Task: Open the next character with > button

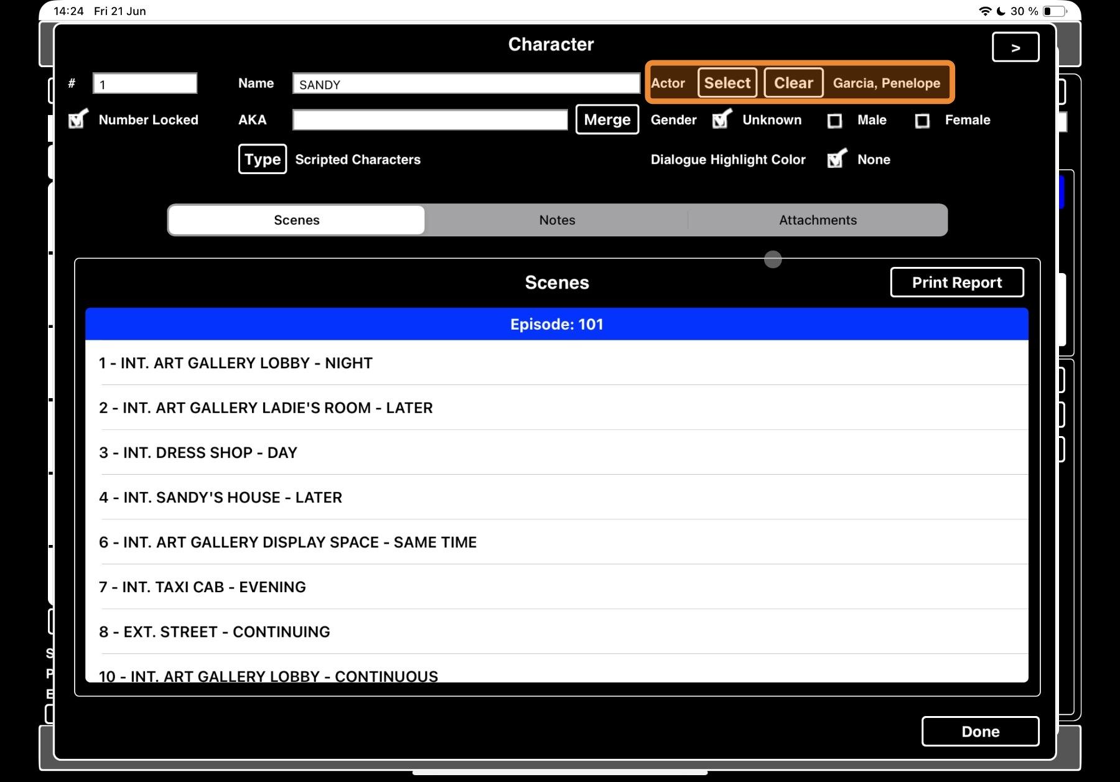Action: coord(1015,47)
